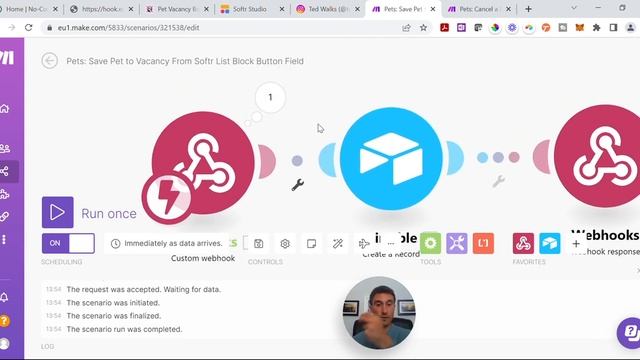Open Help question mark in sidebar
Screen dimensions: 640x360
pyautogui.click(x=4, y=321)
